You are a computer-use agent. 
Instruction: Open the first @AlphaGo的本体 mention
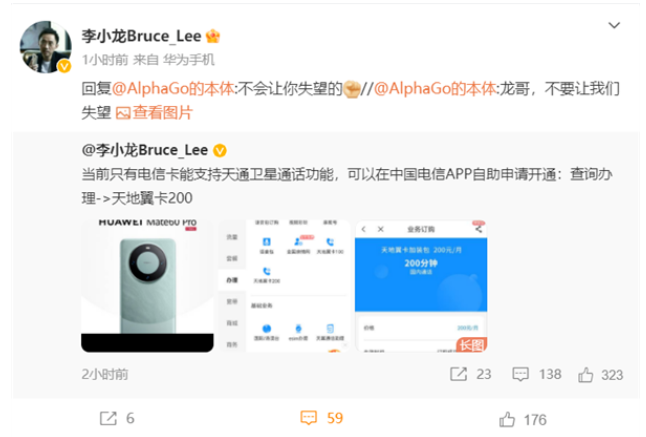click(x=173, y=89)
